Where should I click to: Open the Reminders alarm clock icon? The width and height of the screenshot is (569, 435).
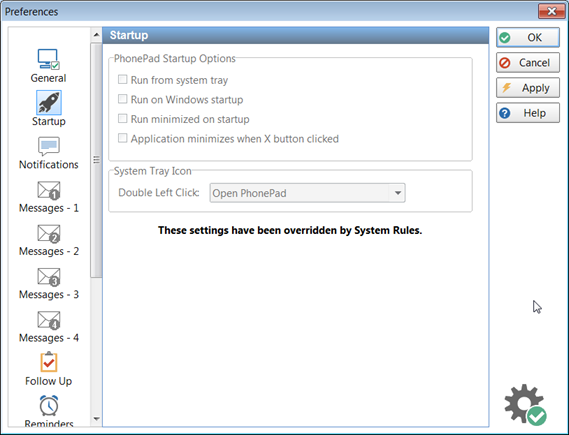point(49,406)
